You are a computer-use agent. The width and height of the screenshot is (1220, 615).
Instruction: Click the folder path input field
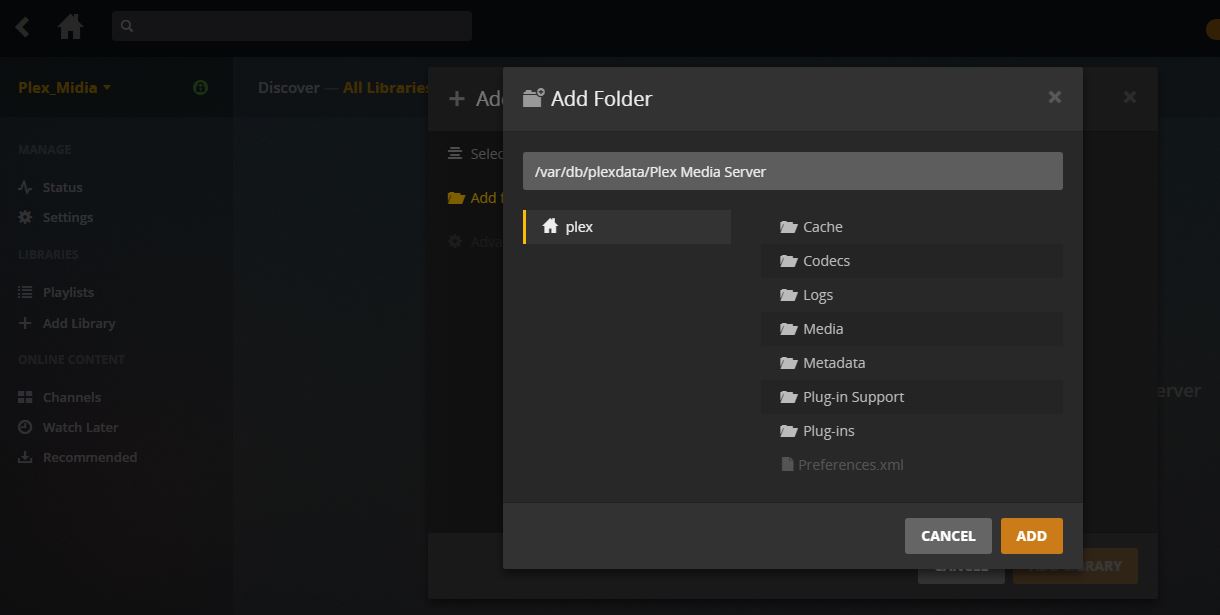793,171
